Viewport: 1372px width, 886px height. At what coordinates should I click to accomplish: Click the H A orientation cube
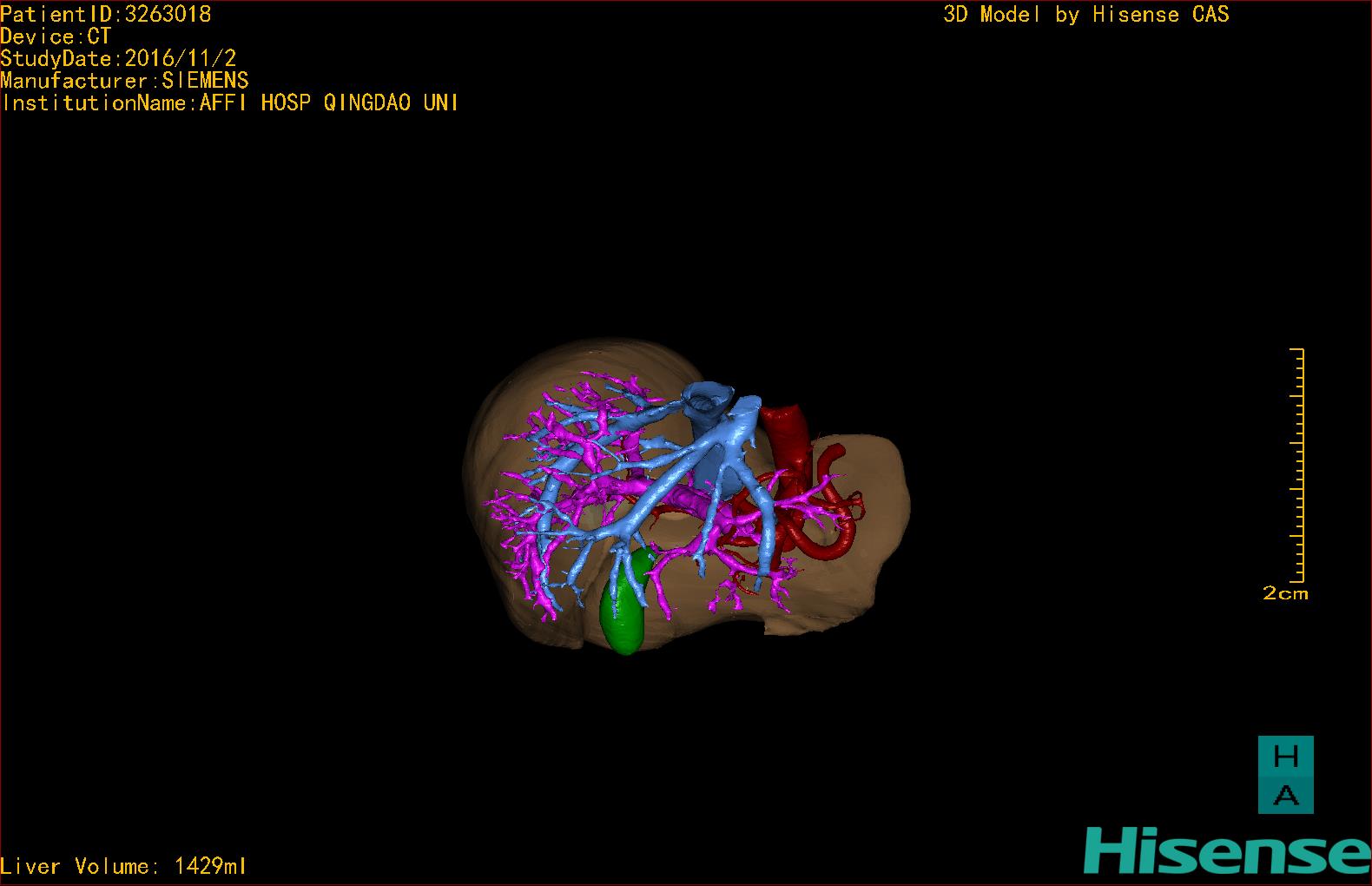(x=1286, y=775)
